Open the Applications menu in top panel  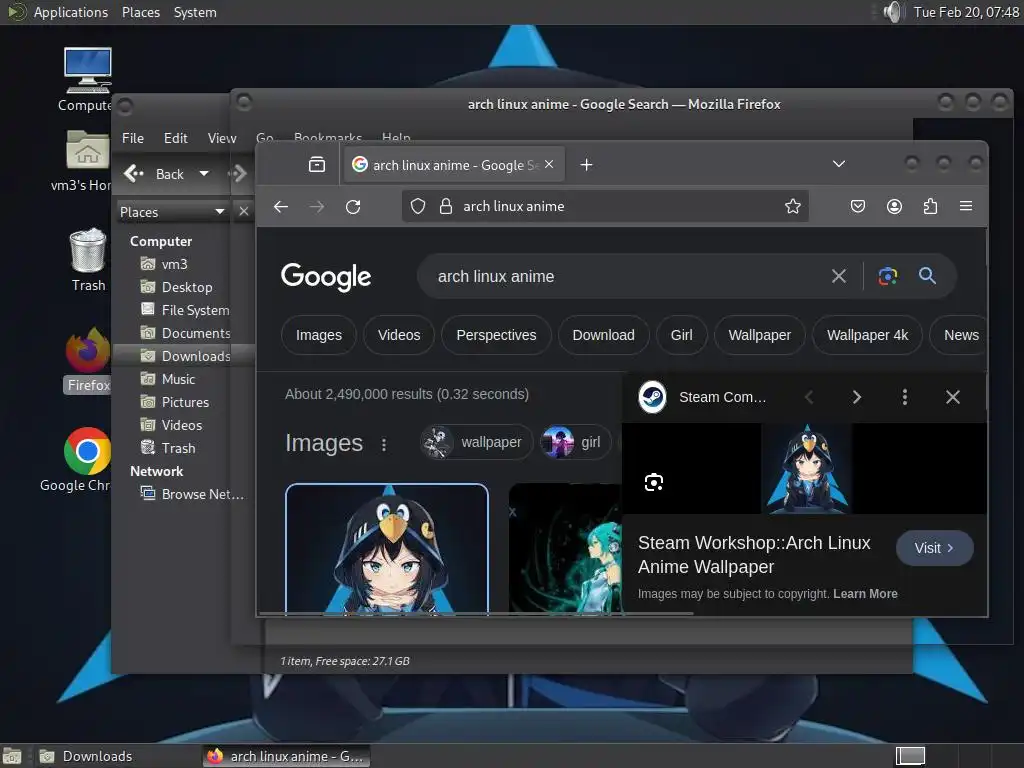click(71, 12)
